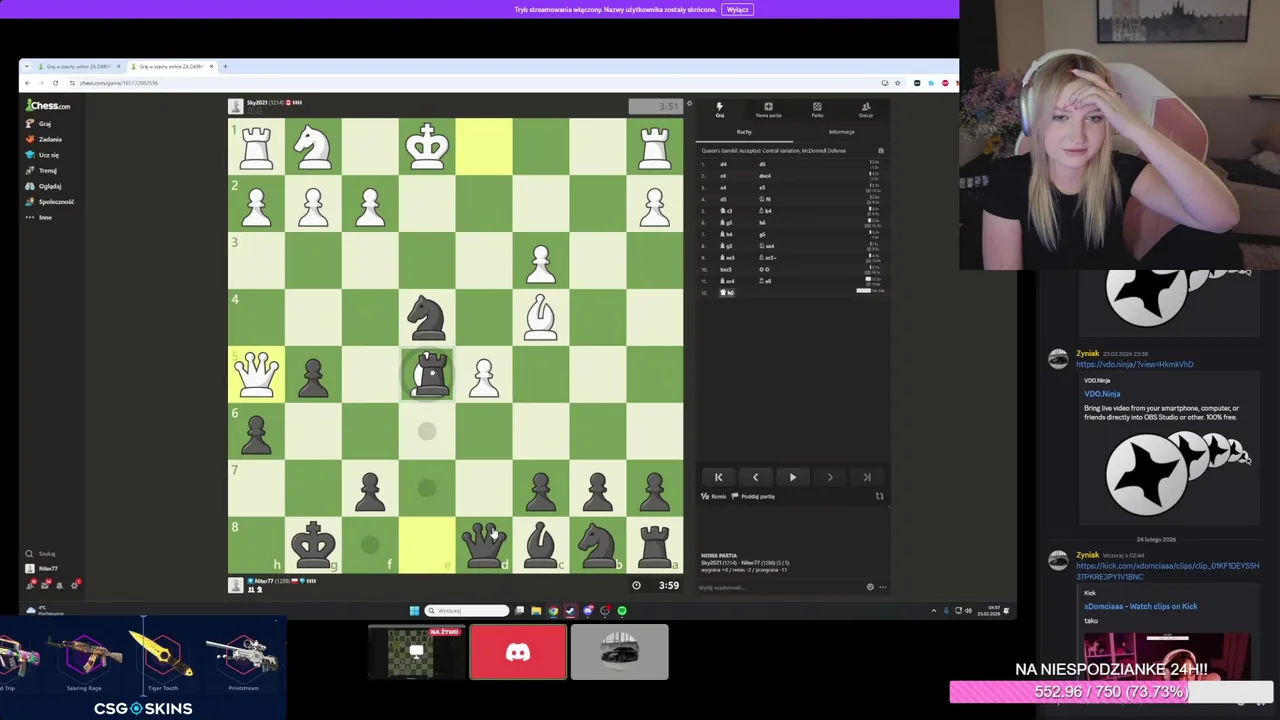Expand the Inne more options menu
Screen dimensions: 1280x720
click(x=38, y=217)
